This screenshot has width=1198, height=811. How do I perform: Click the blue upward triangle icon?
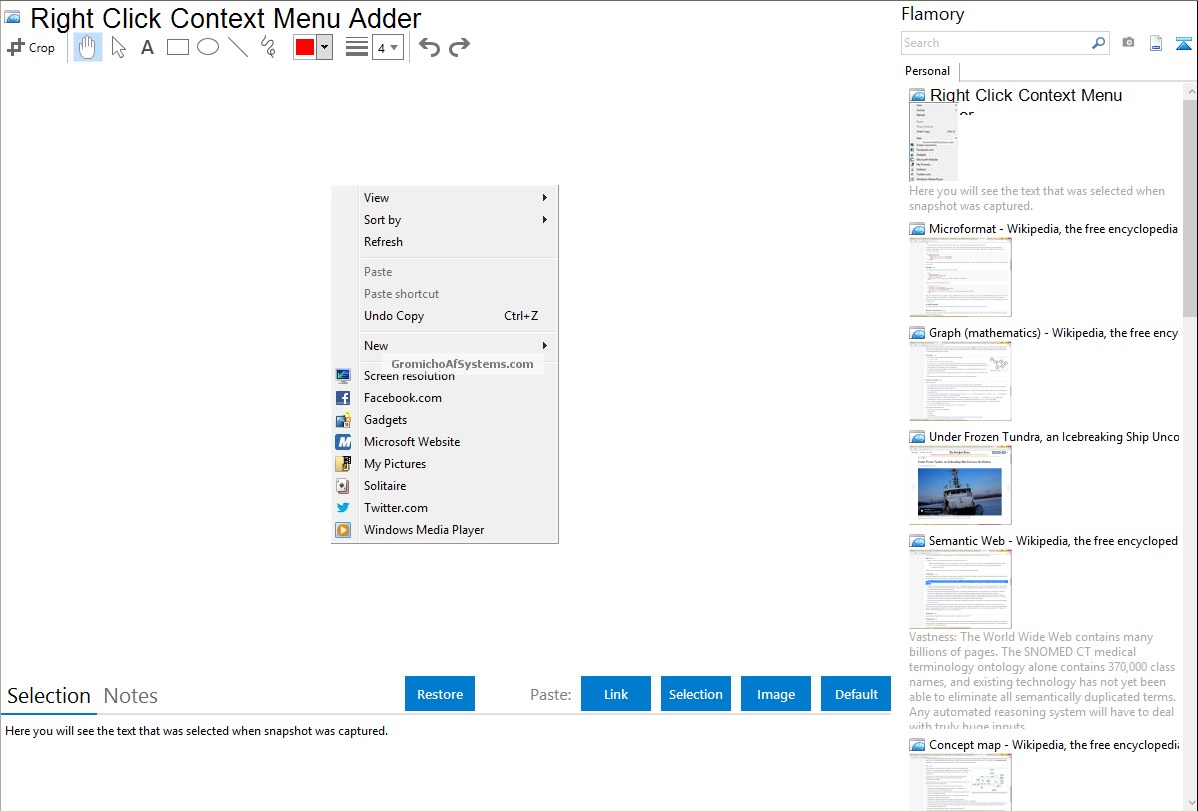click(x=1183, y=43)
